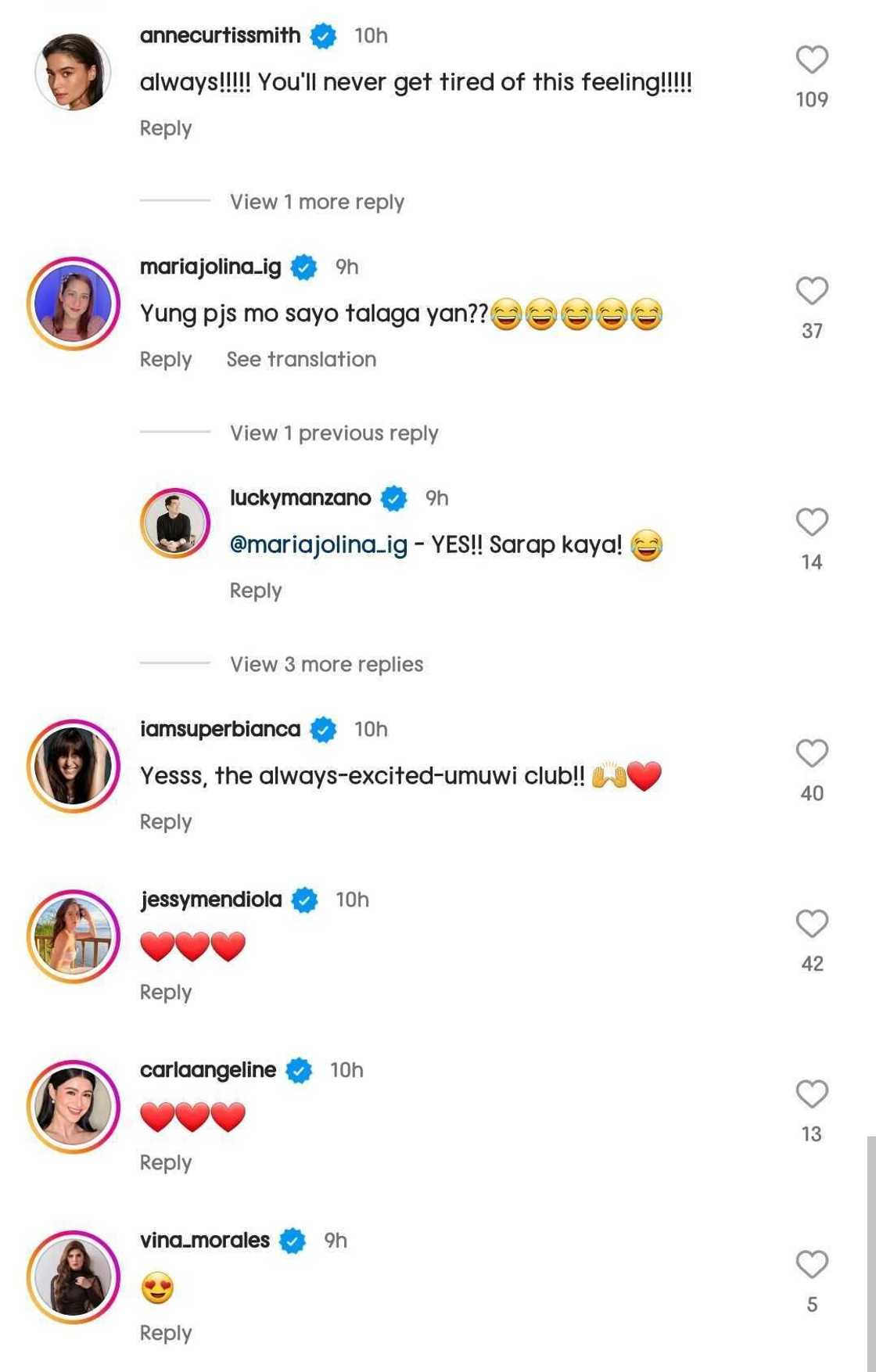
Task: Like luckymanzano's reply with the heart
Action: [812, 522]
